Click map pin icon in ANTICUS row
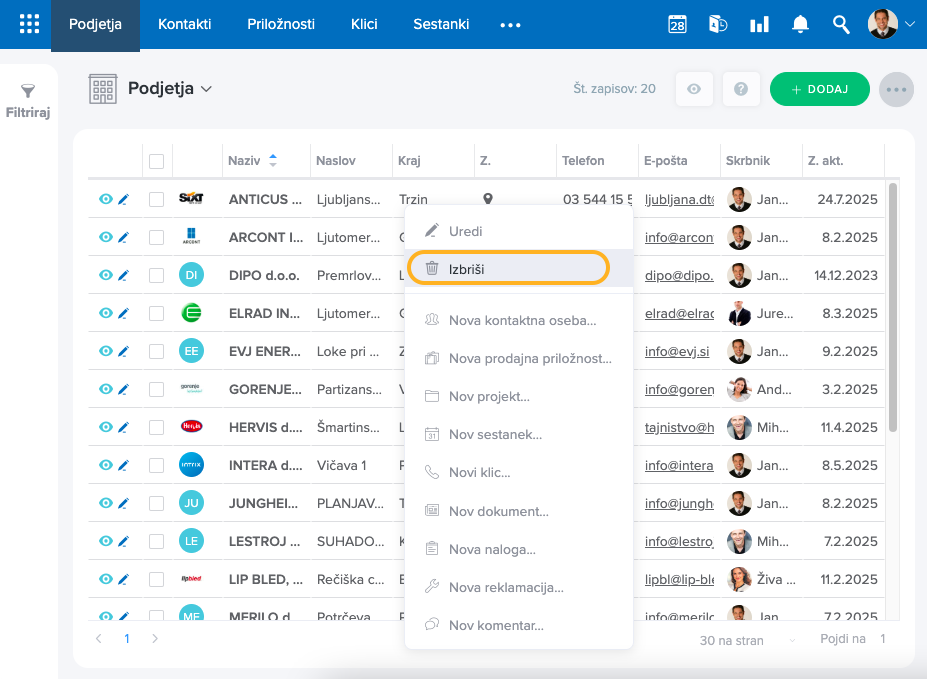Image resolution: width=927 pixels, height=679 pixels. pos(488,199)
